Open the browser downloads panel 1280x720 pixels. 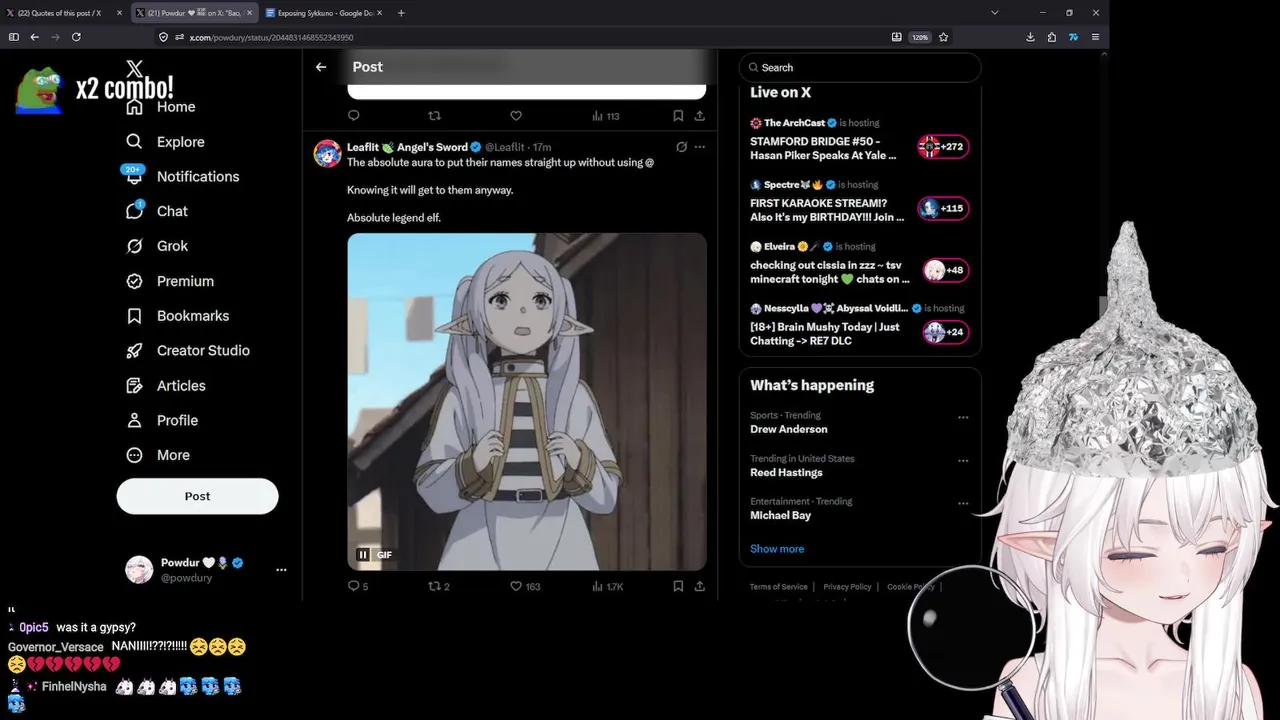(1030, 37)
